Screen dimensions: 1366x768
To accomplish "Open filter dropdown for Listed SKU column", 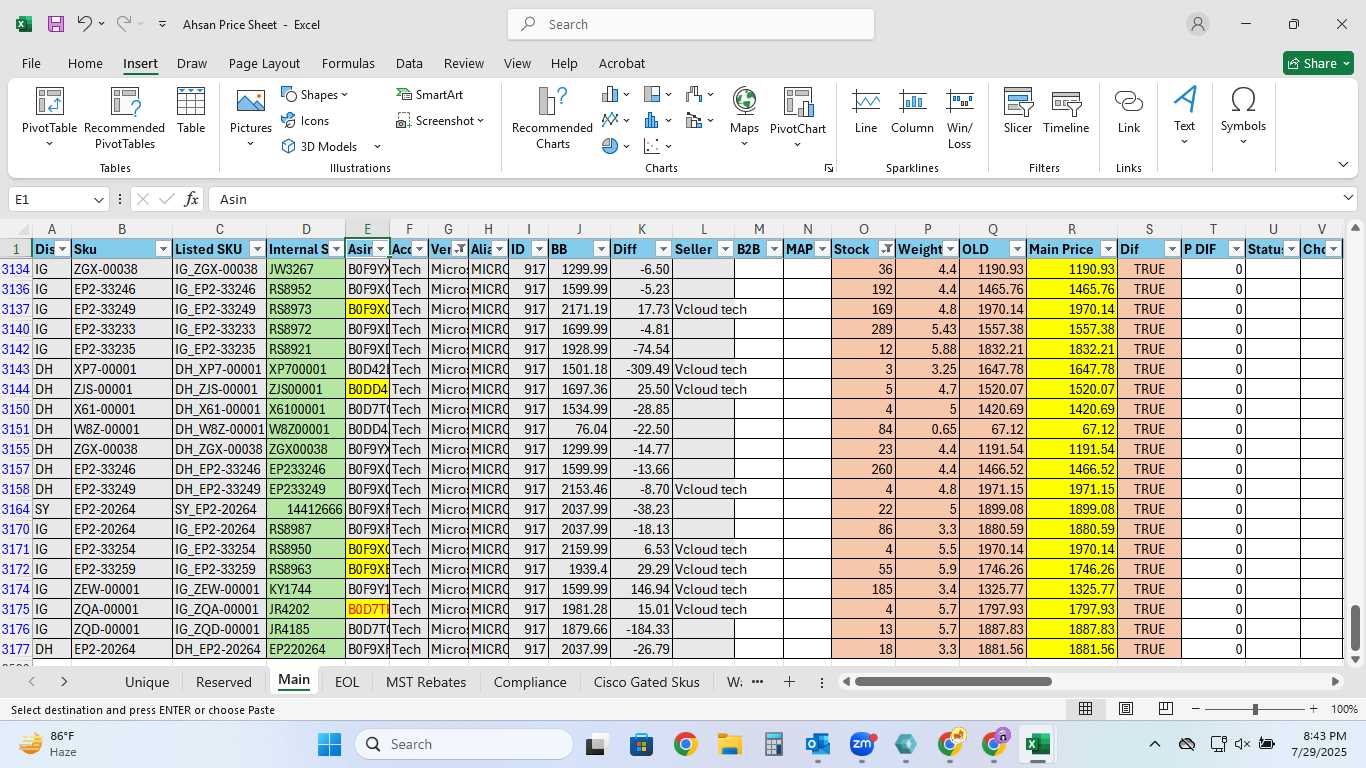I will point(257,249).
